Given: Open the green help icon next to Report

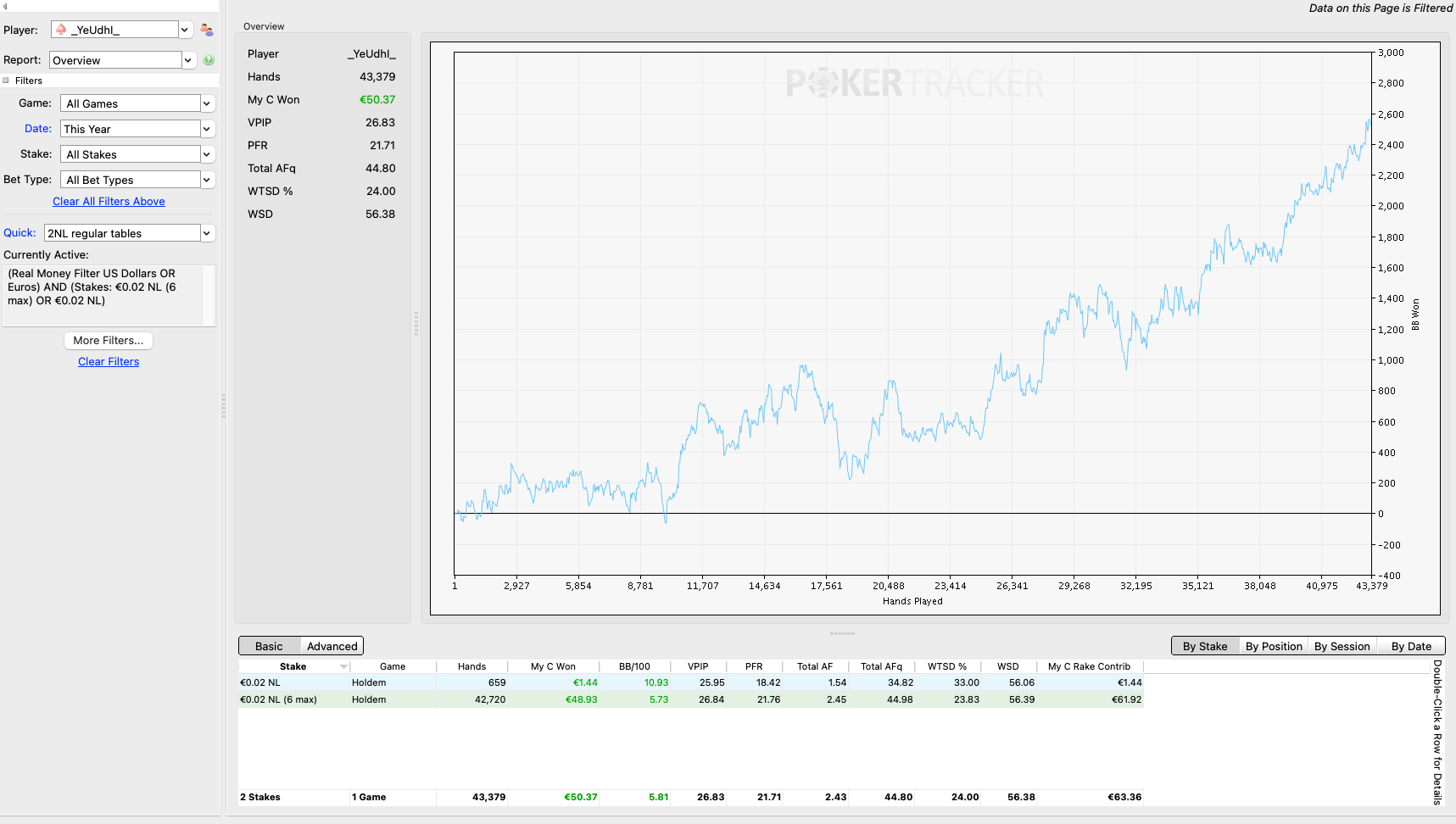Looking at the screenshot, I should (209, 60).
